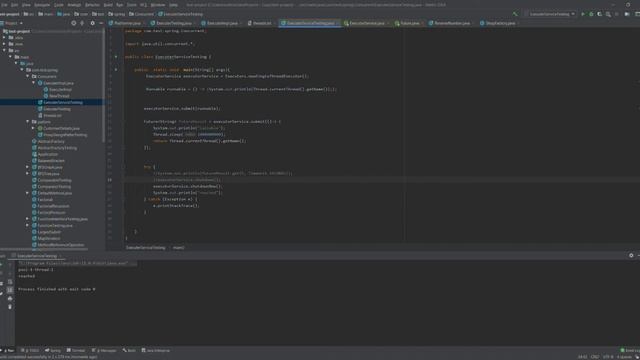Click the green Run button in the toolbar
The image size is (640, 360).
[x=583, y=14]
